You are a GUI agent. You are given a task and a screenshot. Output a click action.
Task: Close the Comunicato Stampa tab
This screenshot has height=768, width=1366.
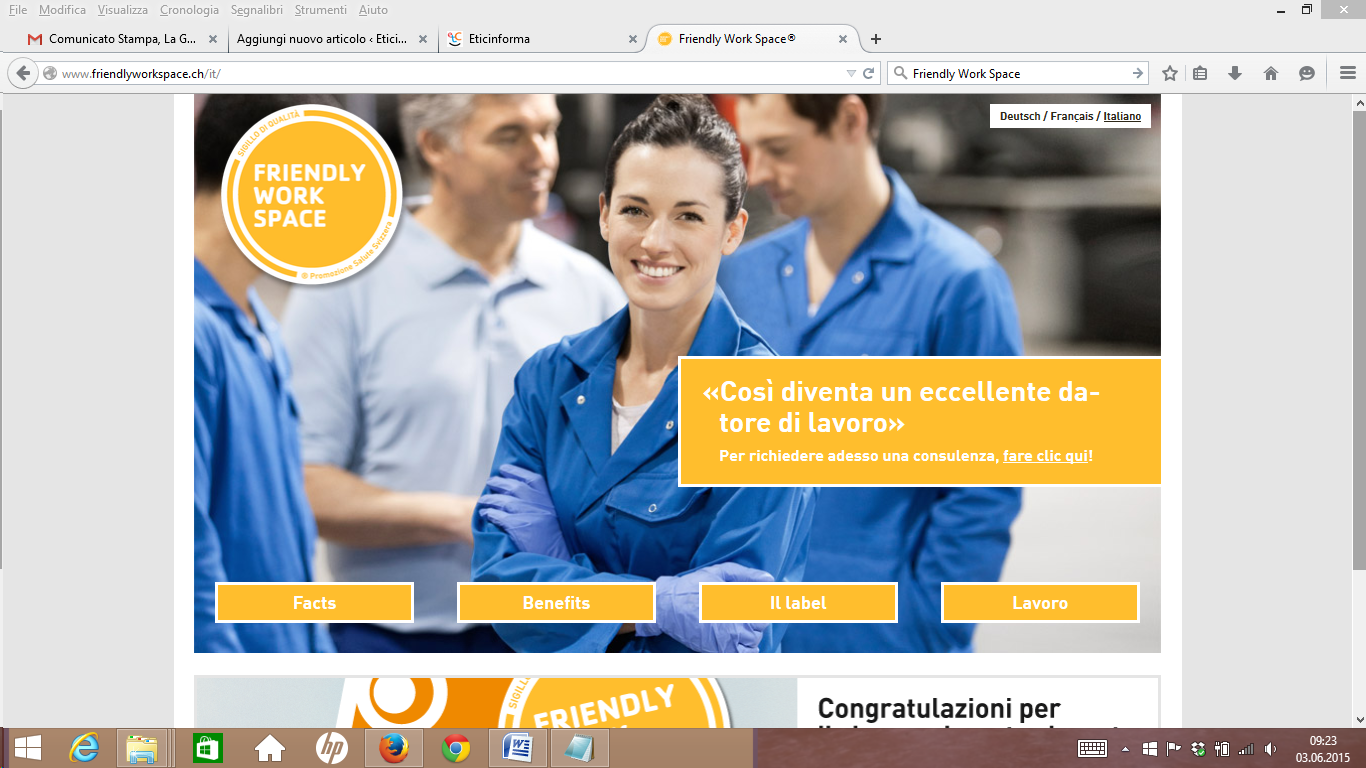(212, 39)
